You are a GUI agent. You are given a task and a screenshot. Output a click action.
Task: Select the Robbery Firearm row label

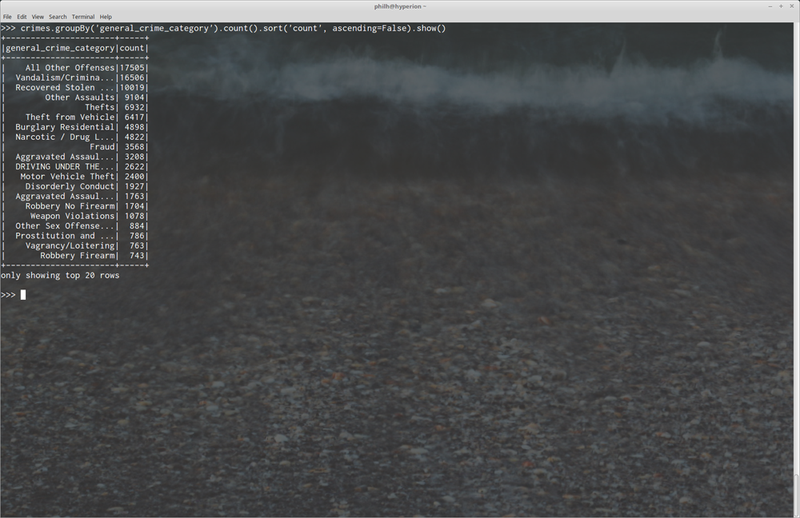pyautogui.click(x=78, y=256)
